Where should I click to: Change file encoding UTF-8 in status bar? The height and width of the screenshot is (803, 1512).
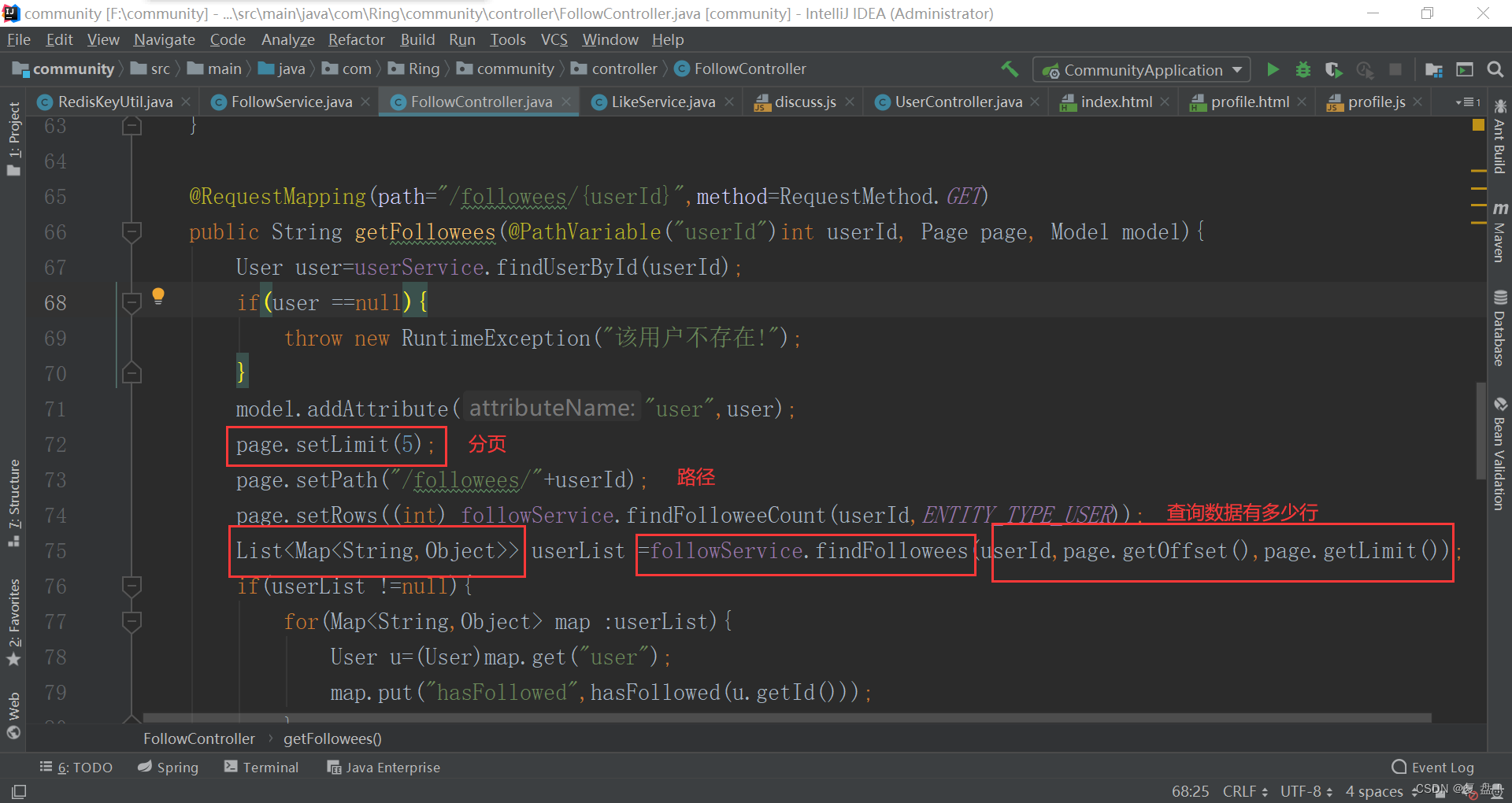click(x=1306, y=791)
